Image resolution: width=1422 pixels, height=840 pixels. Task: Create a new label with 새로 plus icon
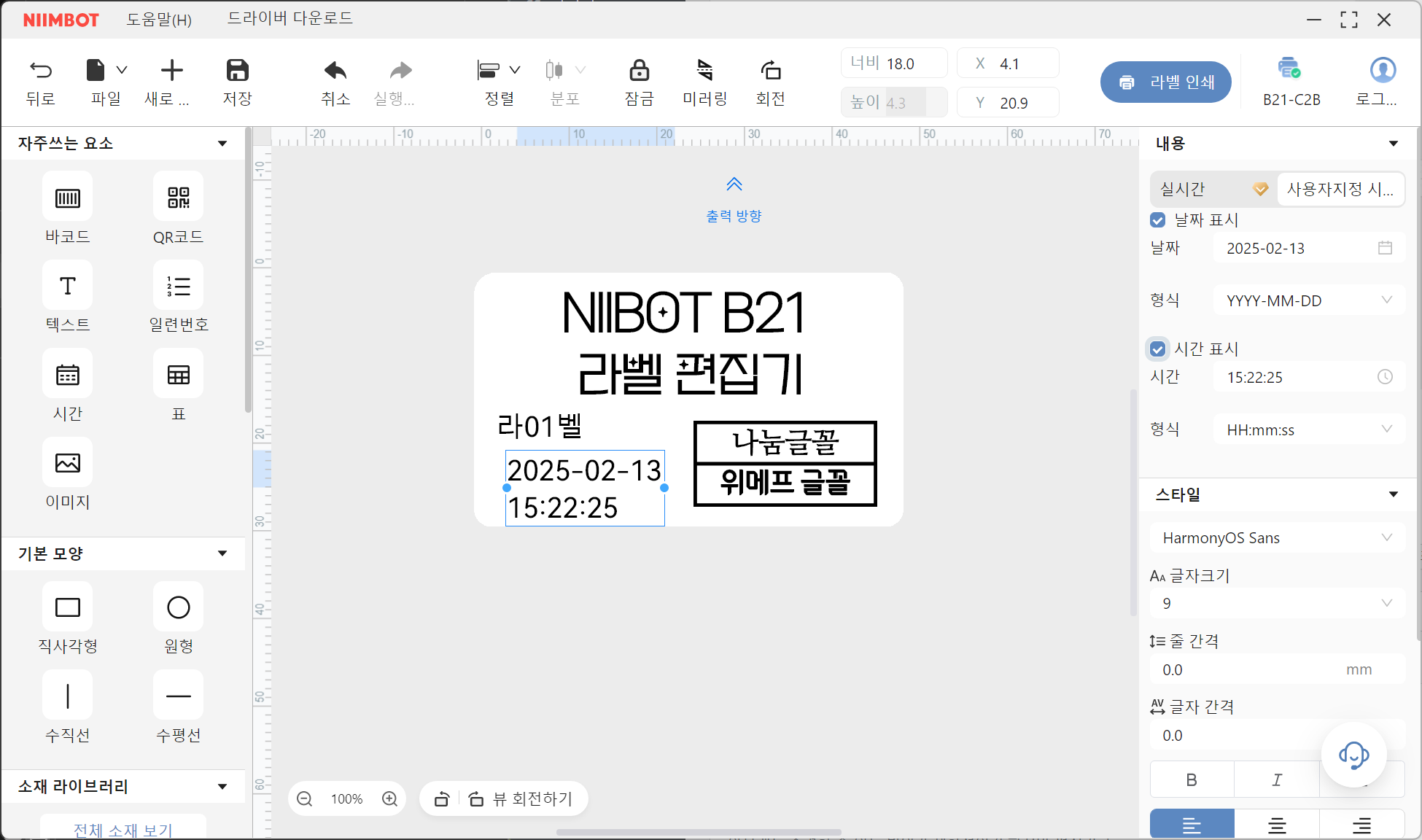pos(171,70)
